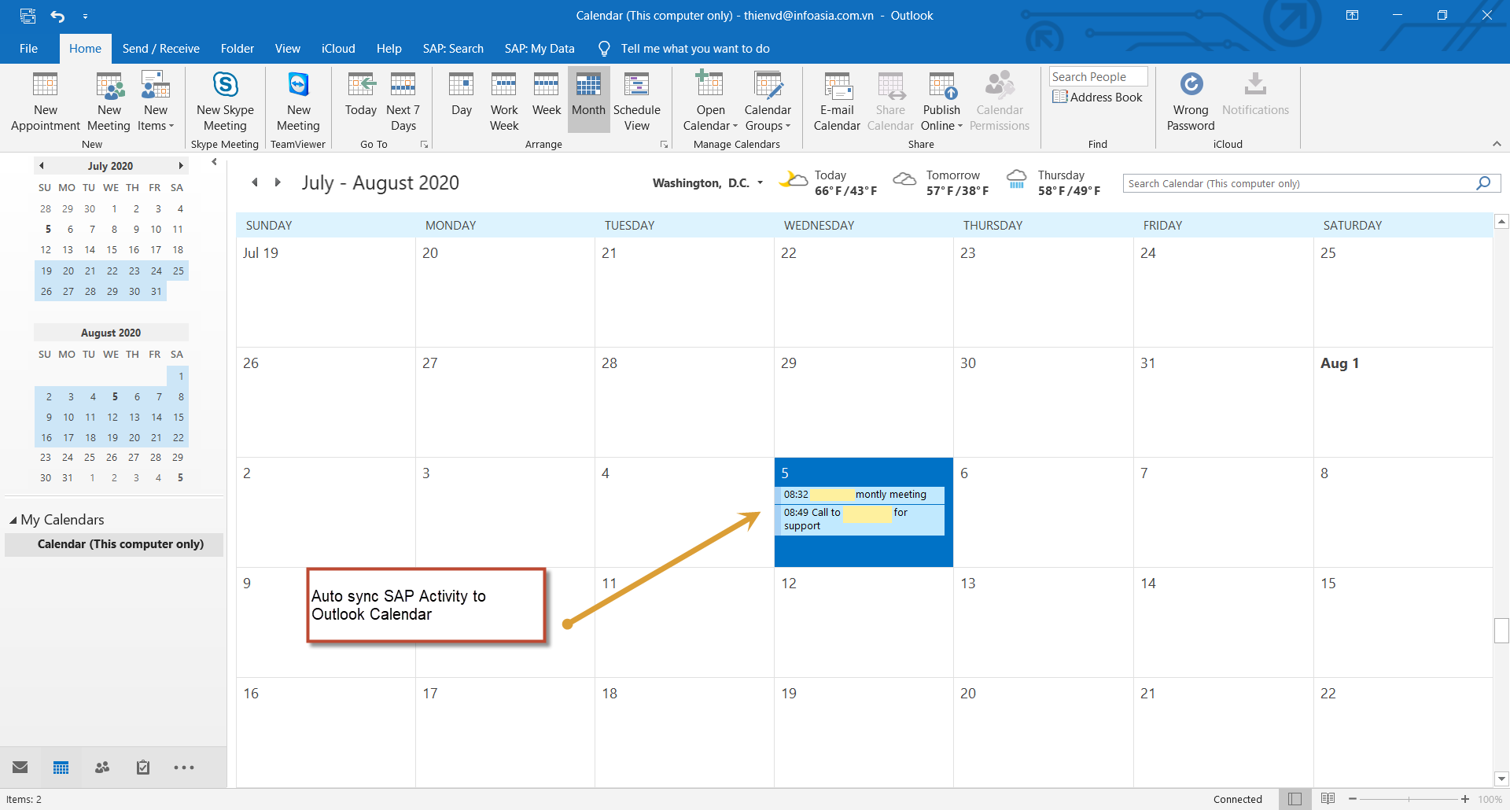Click the Tomorrow weather forecast
The image size is (1510, 810).
[x=941, y=182]
